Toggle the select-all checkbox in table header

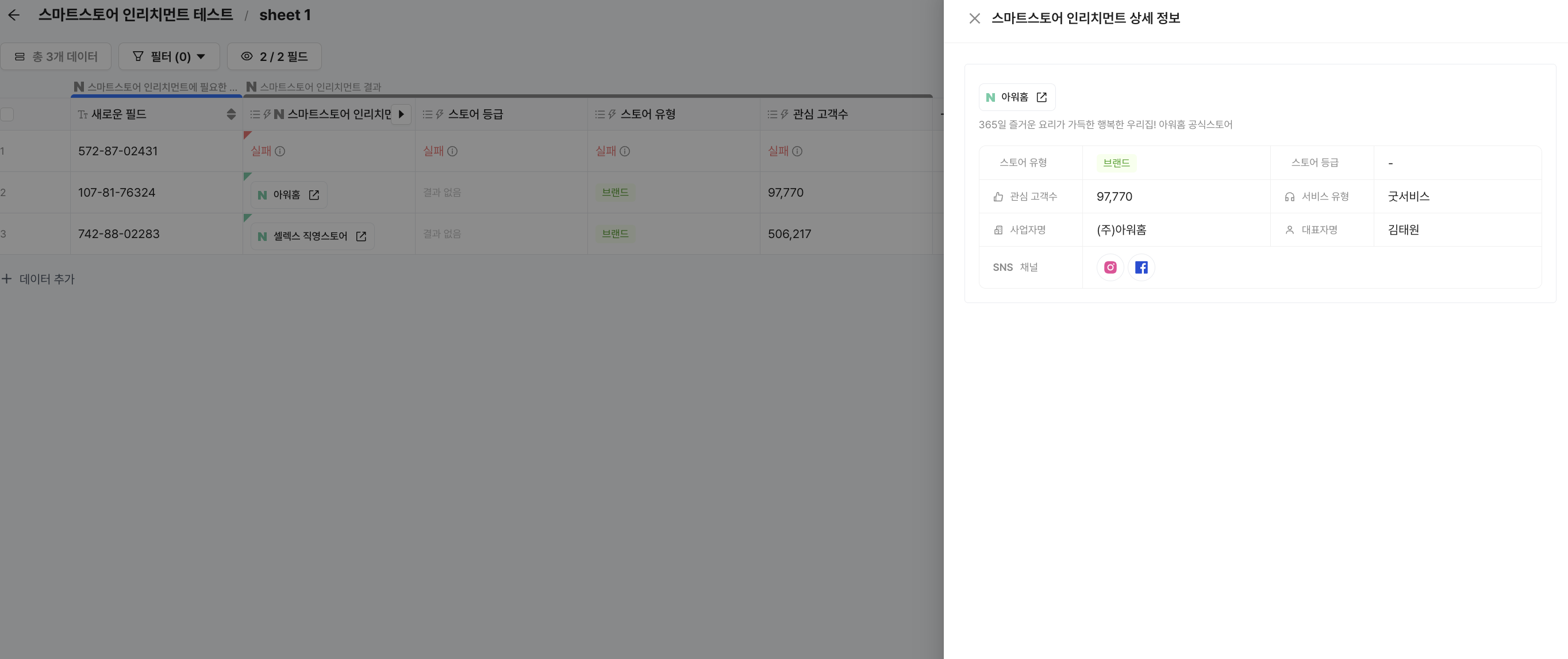point(7,114)
